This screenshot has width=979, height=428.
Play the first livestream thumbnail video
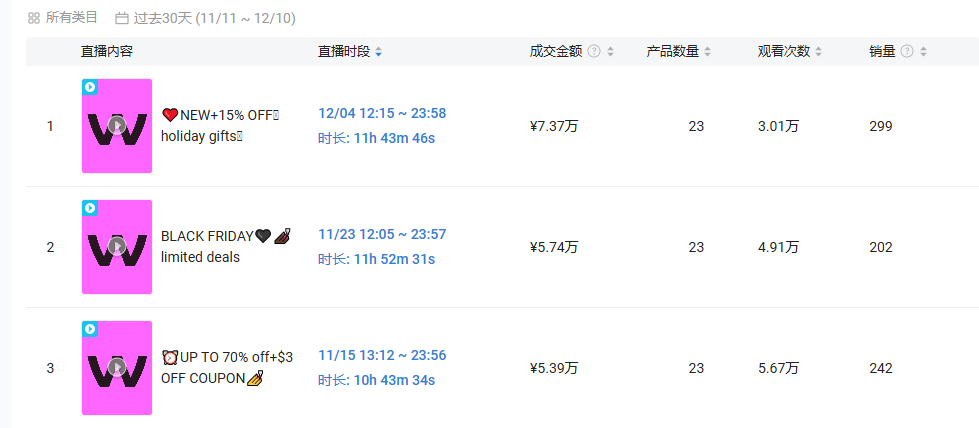[117, 126]
